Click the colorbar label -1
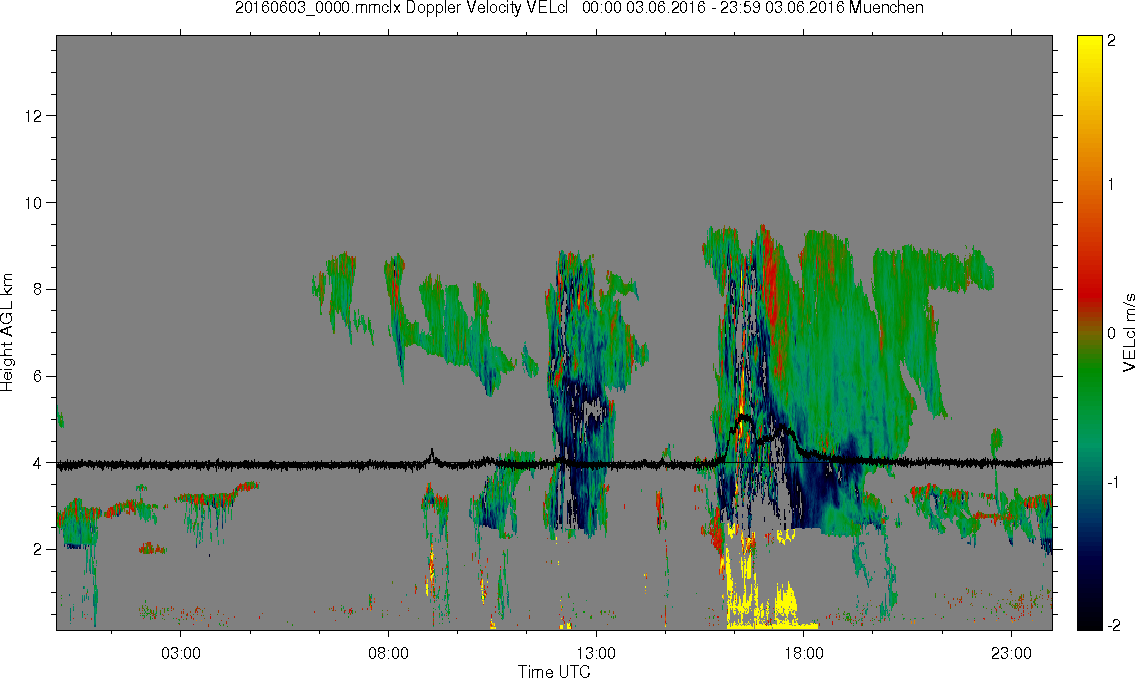This screenshot has width=1135, height=678. (1114, 482)
